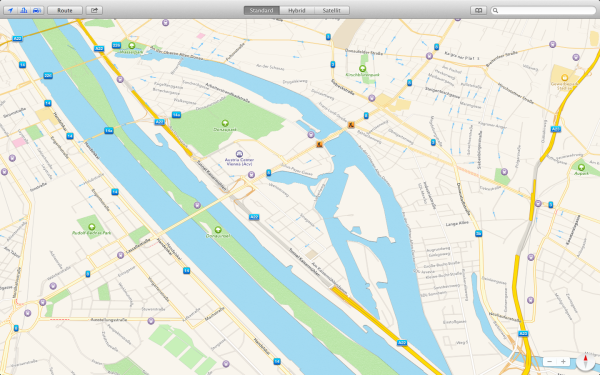Click the 'Rudolf-Bednar-Park' text label

pos(91,233)
